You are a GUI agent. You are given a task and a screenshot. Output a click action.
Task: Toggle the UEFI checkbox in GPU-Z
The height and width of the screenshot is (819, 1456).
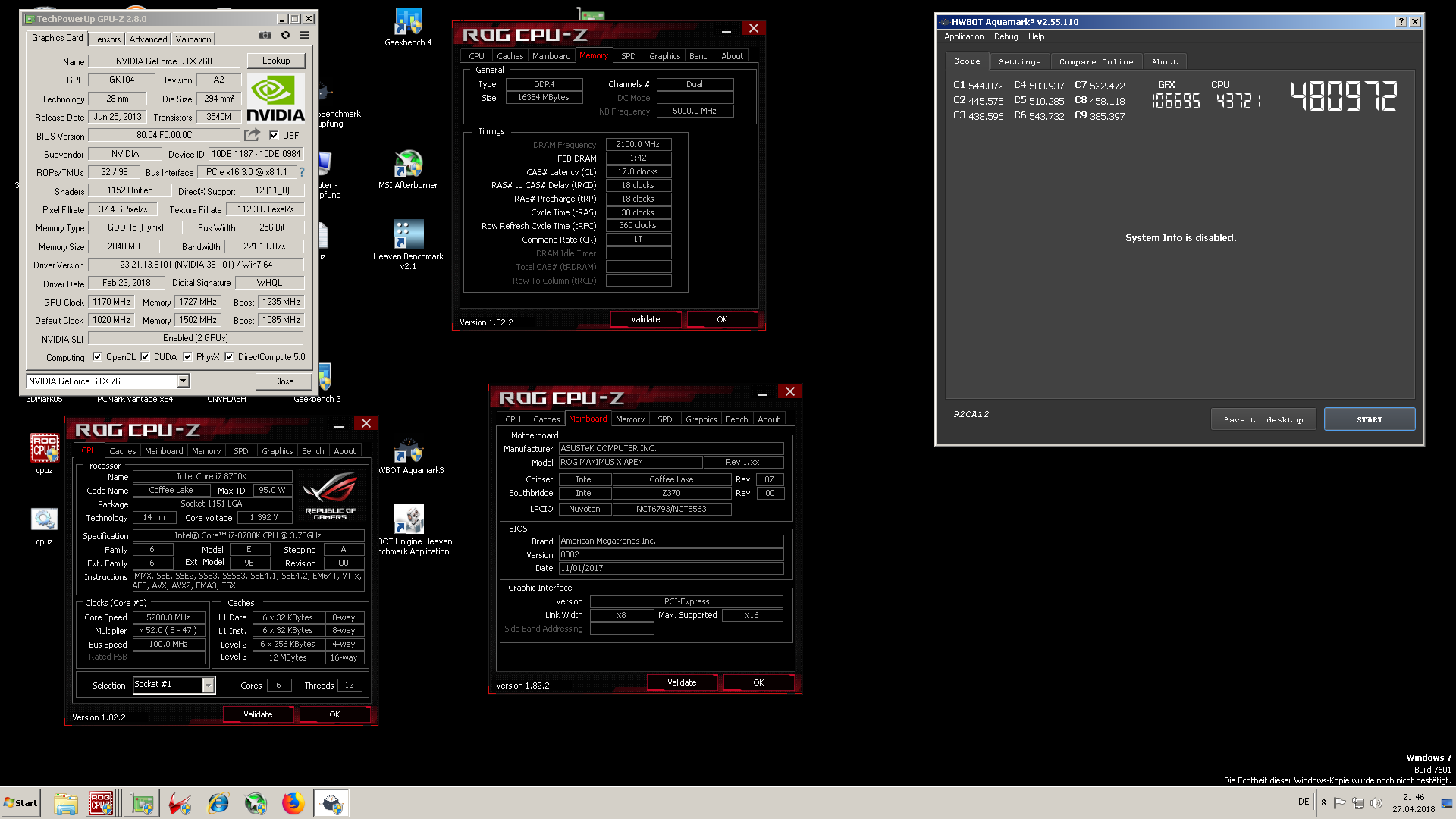[274, 135]
